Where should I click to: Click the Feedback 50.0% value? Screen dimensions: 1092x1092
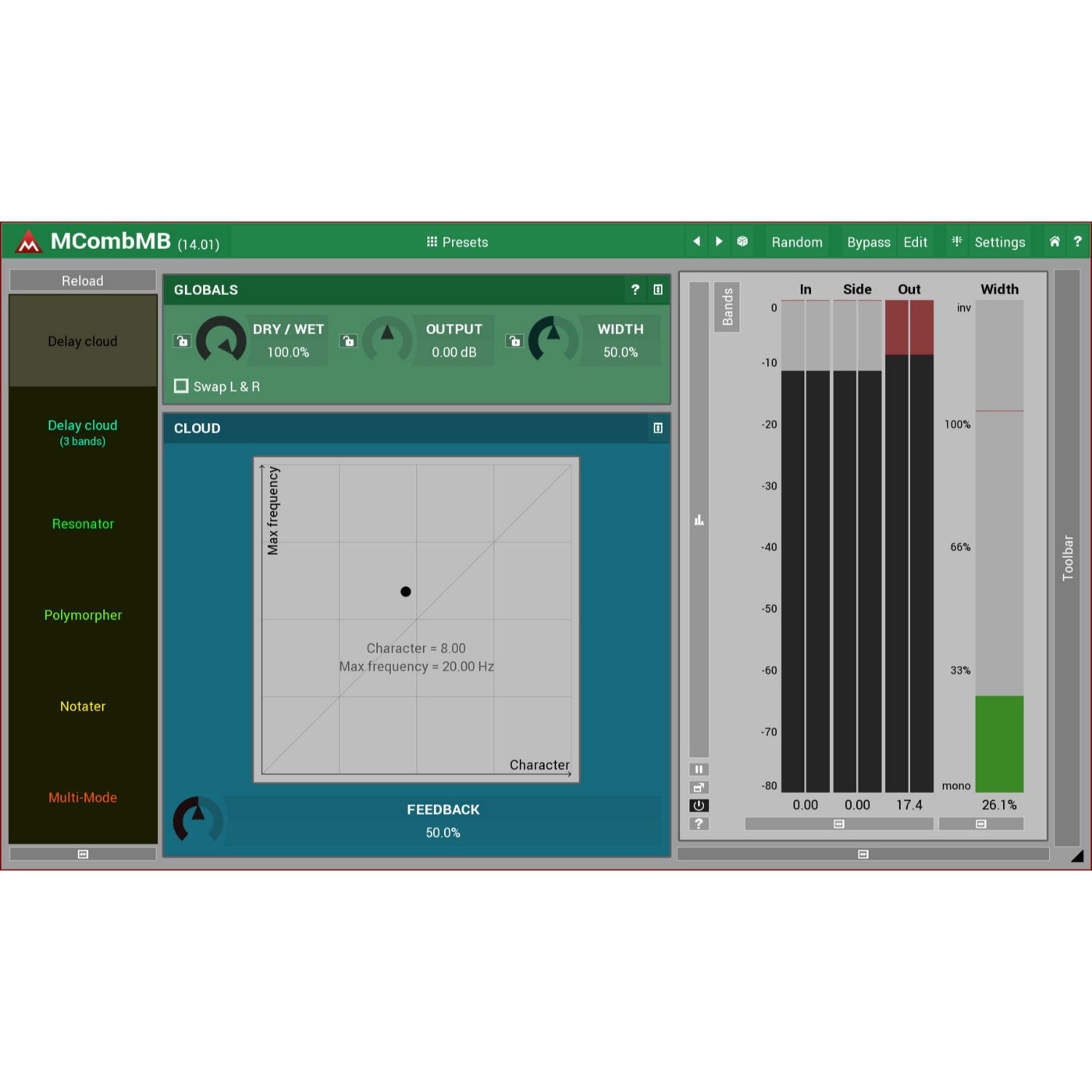click(x=443, y=833)
